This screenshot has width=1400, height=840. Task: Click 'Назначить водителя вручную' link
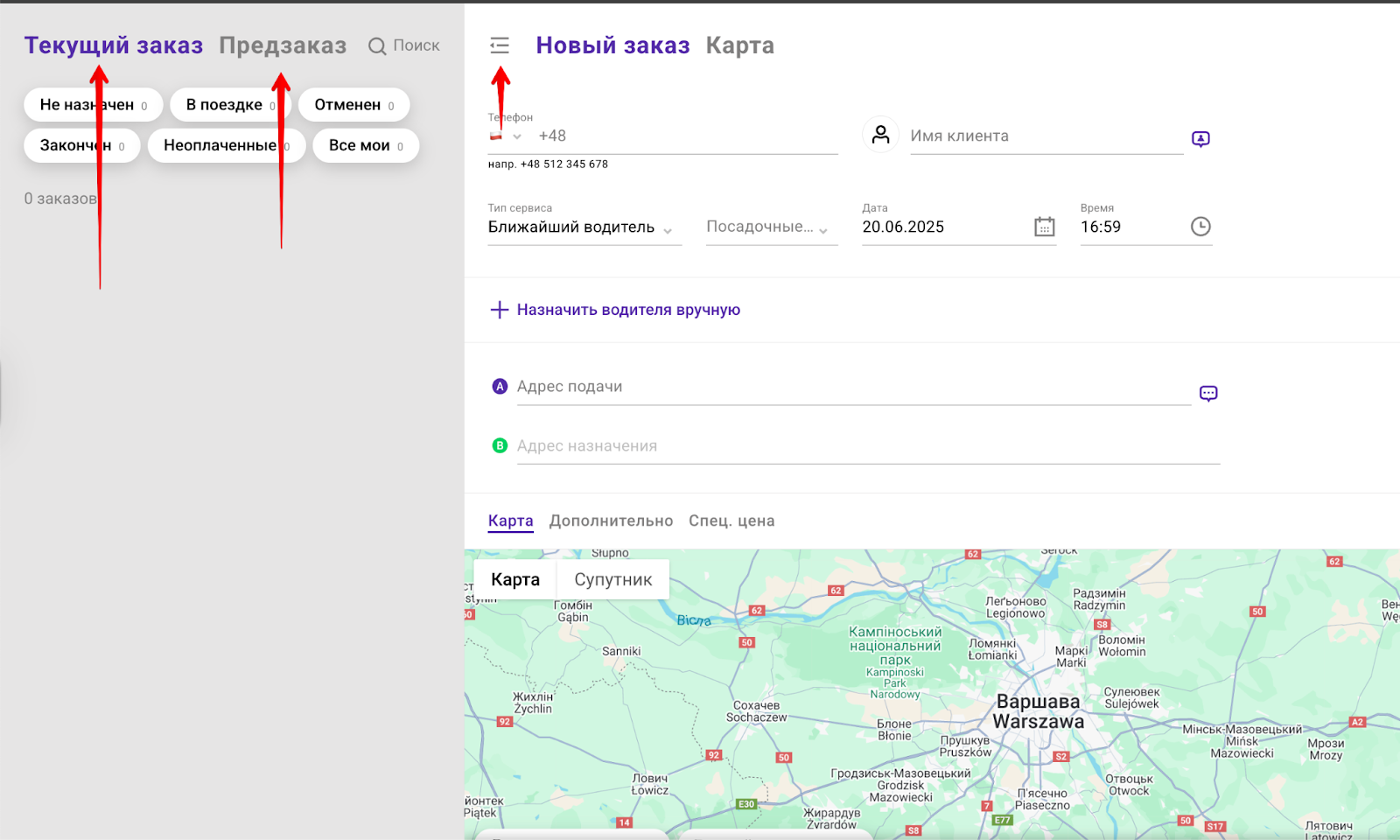(x=628, y=310)
